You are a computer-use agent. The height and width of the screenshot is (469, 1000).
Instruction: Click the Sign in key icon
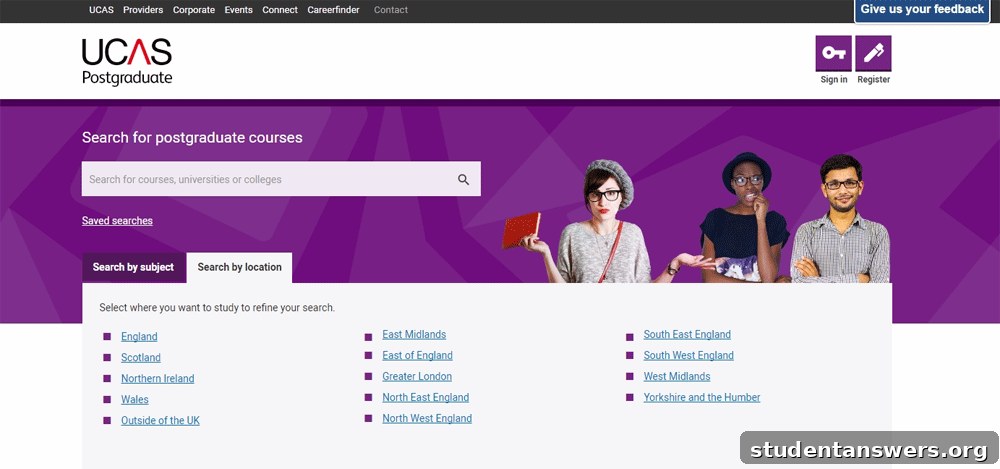pos(834,54)
